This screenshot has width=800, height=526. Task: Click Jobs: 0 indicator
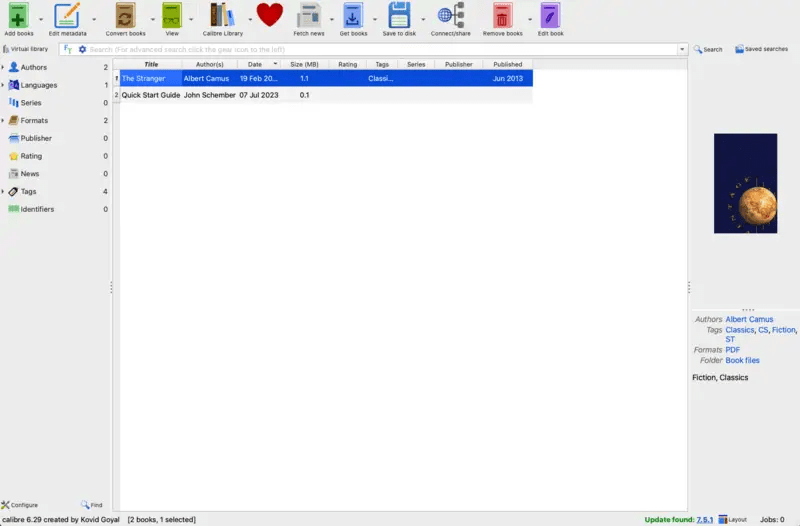click(x=772, y=519)
